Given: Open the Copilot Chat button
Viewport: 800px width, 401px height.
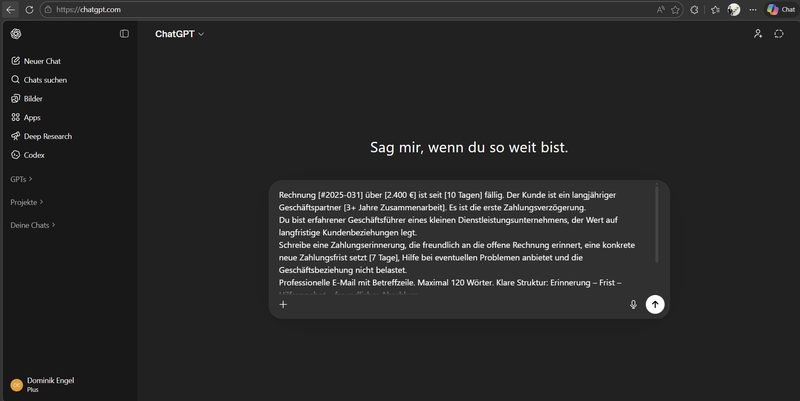Looking at the screenshot, I should 781,10.
